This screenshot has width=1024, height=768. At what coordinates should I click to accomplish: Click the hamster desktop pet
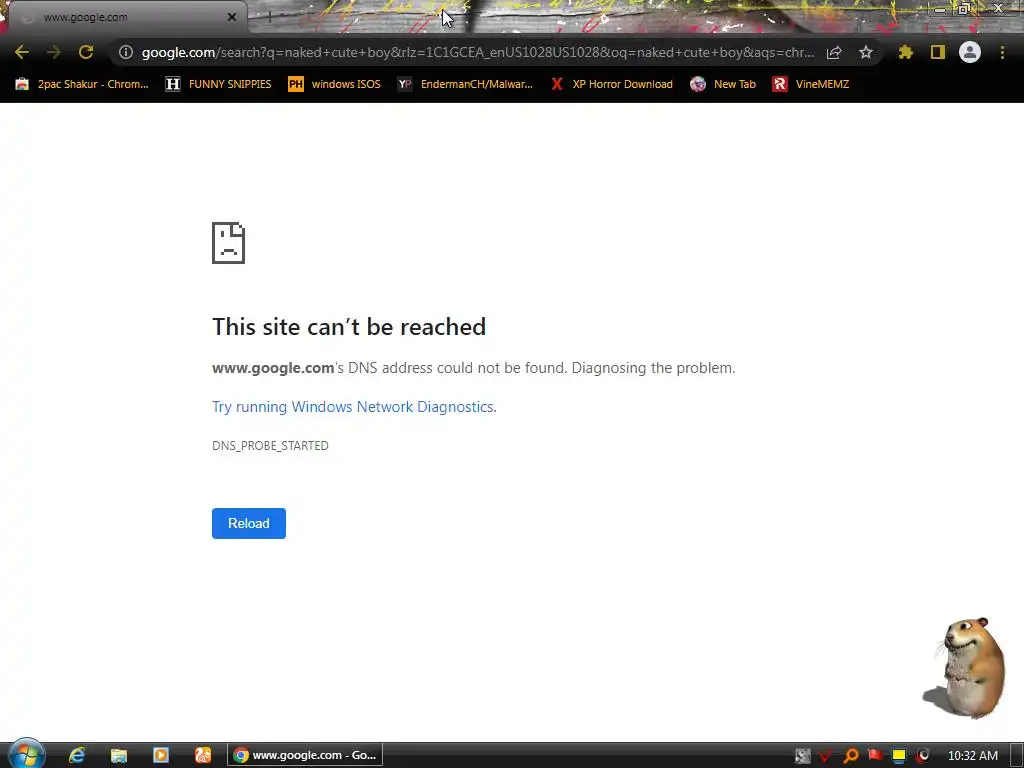(965, 668)
